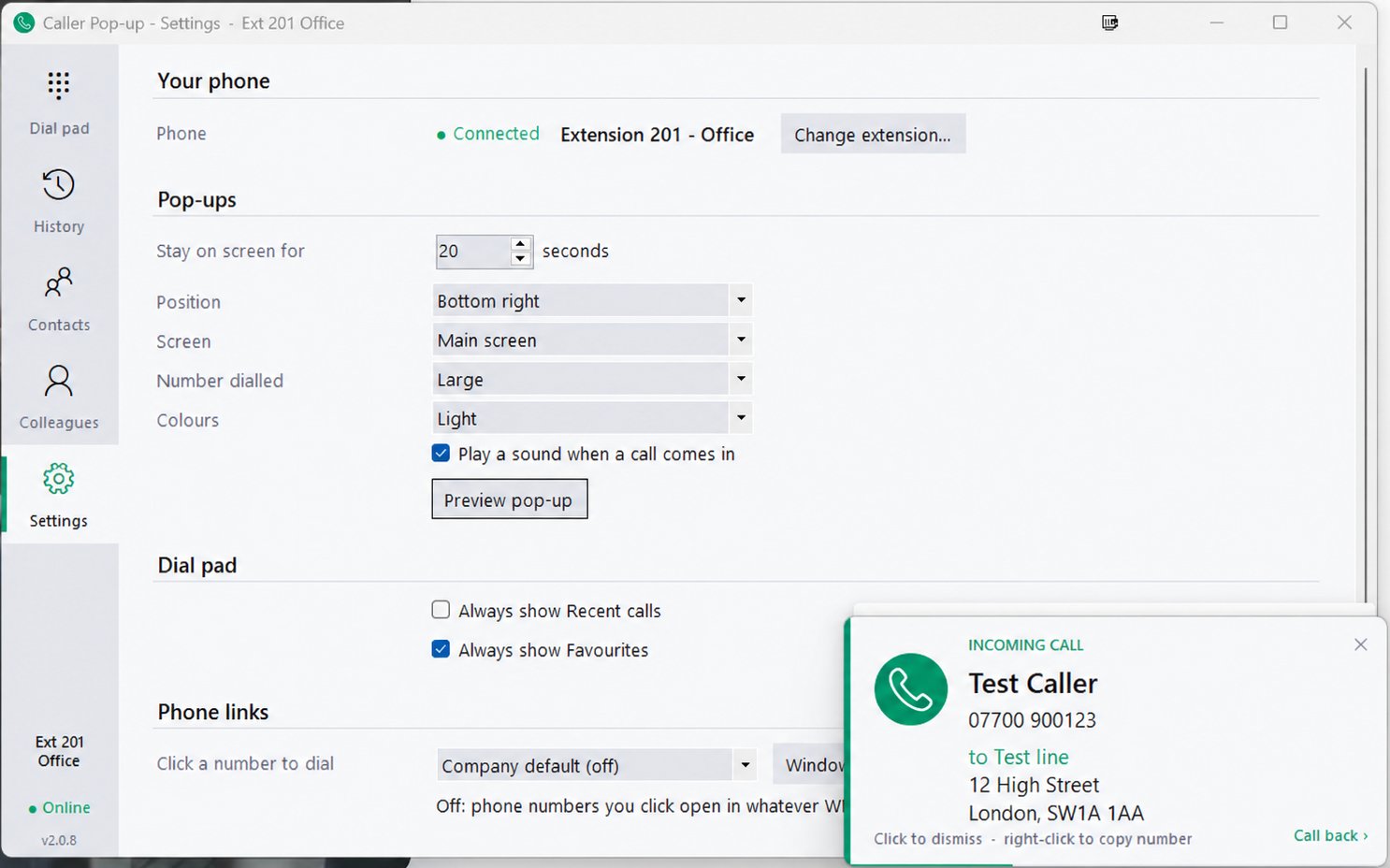Click the settings vertical scrollbar

(1366, 337)
